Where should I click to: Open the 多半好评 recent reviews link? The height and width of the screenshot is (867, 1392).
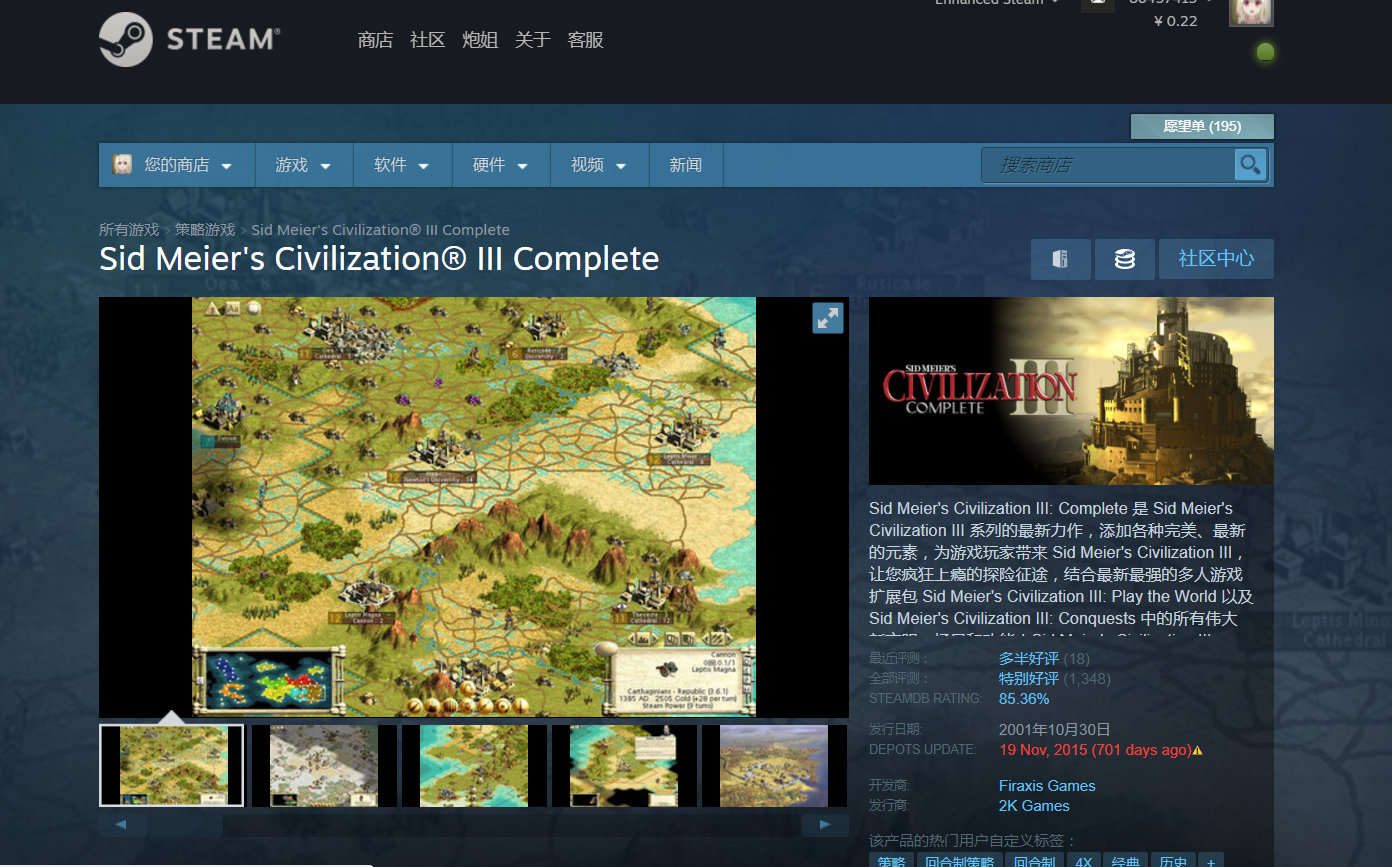click(1028, 658)
